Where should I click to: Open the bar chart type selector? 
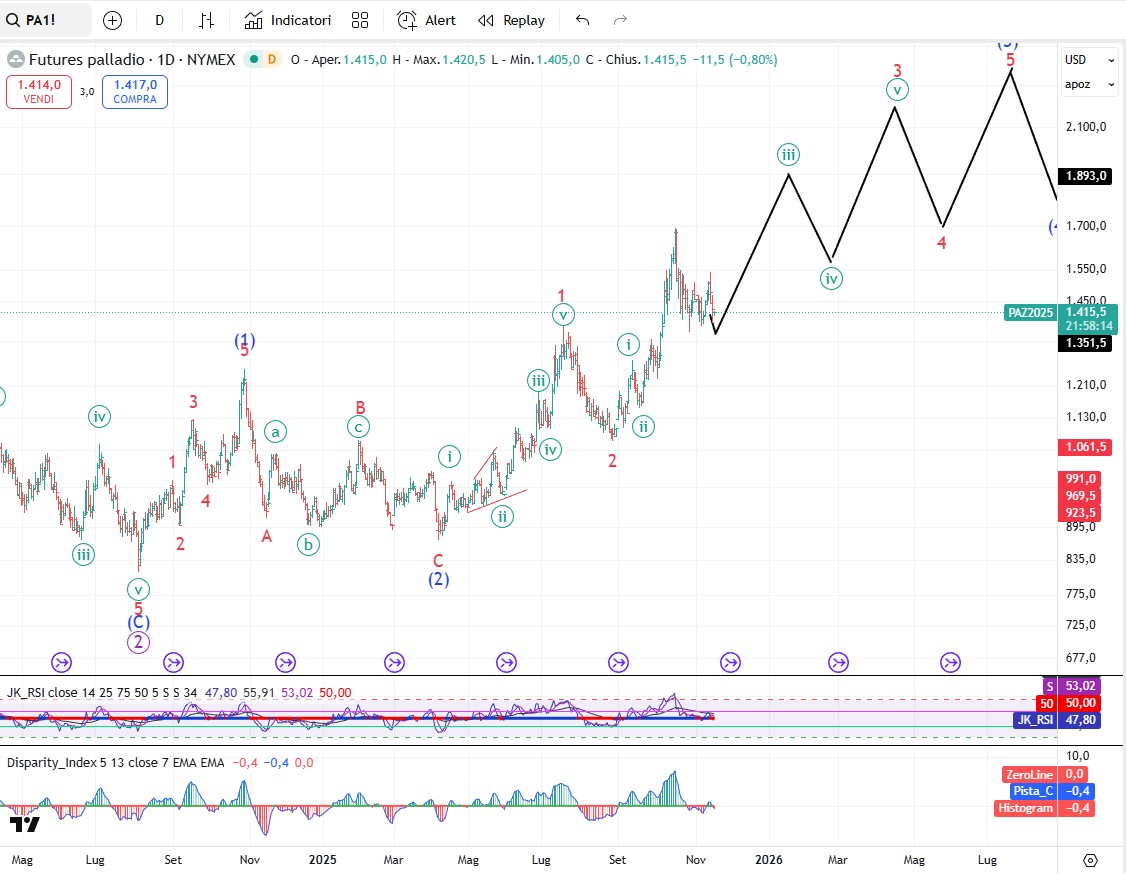pos(206,20)
